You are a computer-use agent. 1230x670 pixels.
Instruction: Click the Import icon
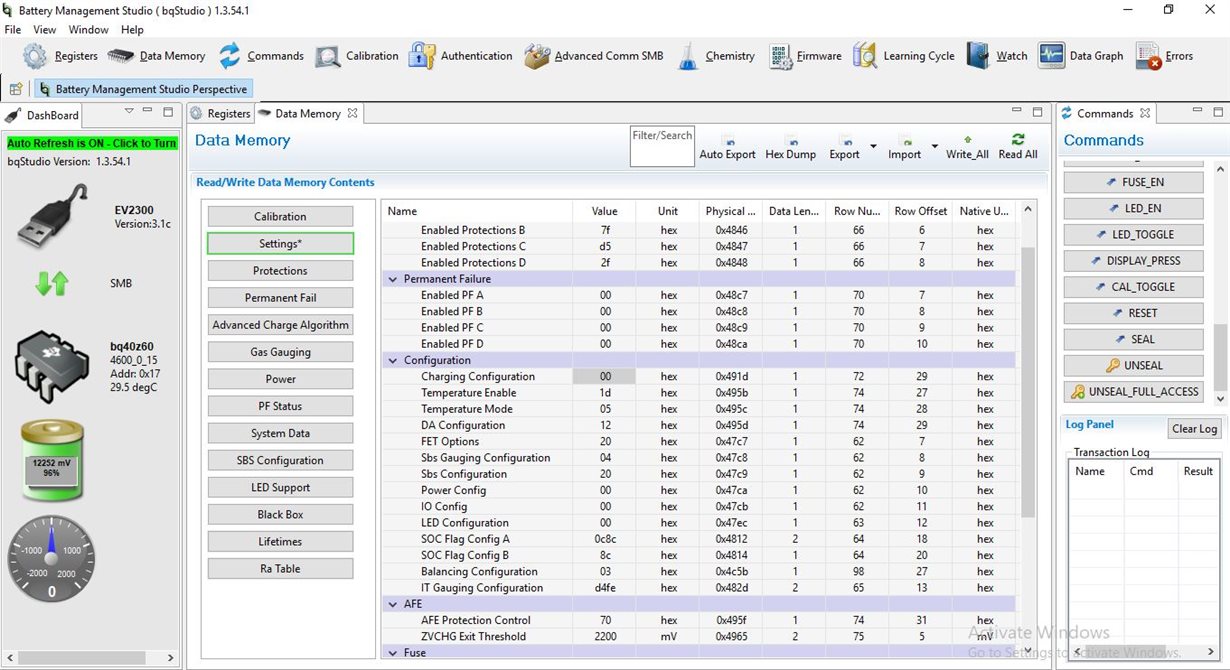[904, 148]
